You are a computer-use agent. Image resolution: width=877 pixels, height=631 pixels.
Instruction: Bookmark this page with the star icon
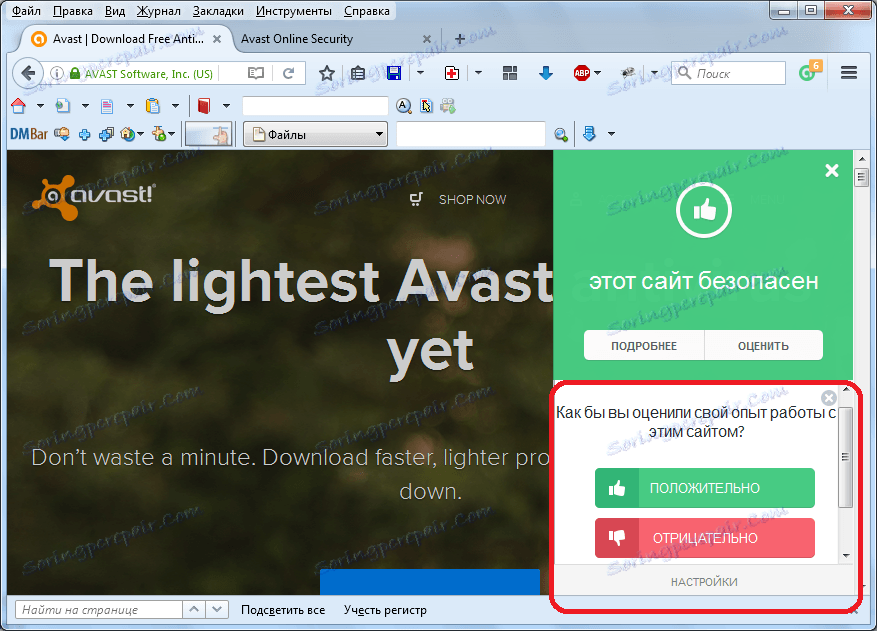coord(327,73)
